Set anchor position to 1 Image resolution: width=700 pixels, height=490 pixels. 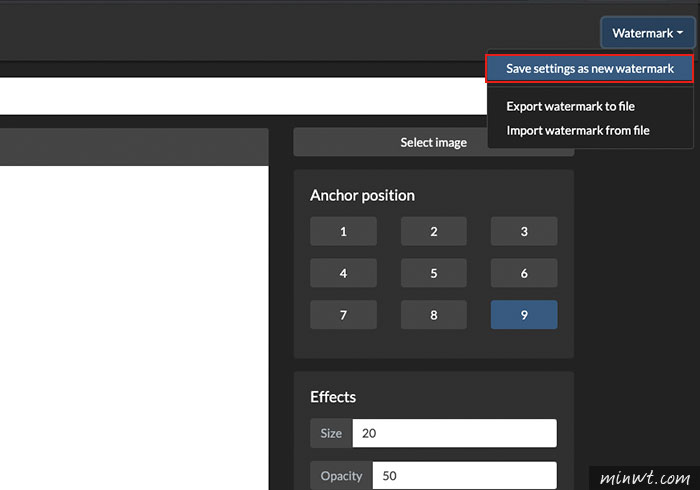point(343,231)
